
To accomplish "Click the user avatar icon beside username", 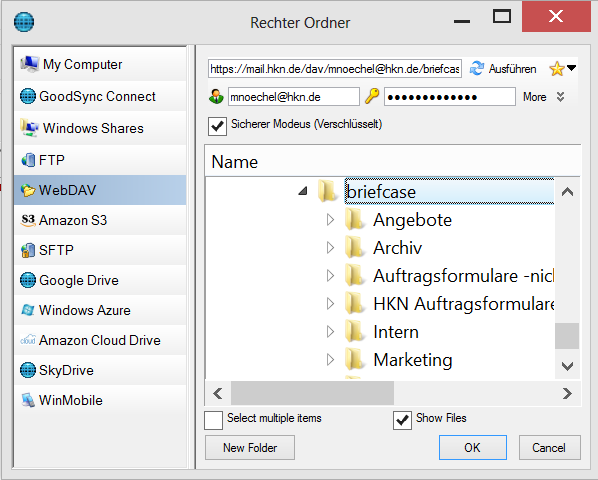I will [216, 96].
